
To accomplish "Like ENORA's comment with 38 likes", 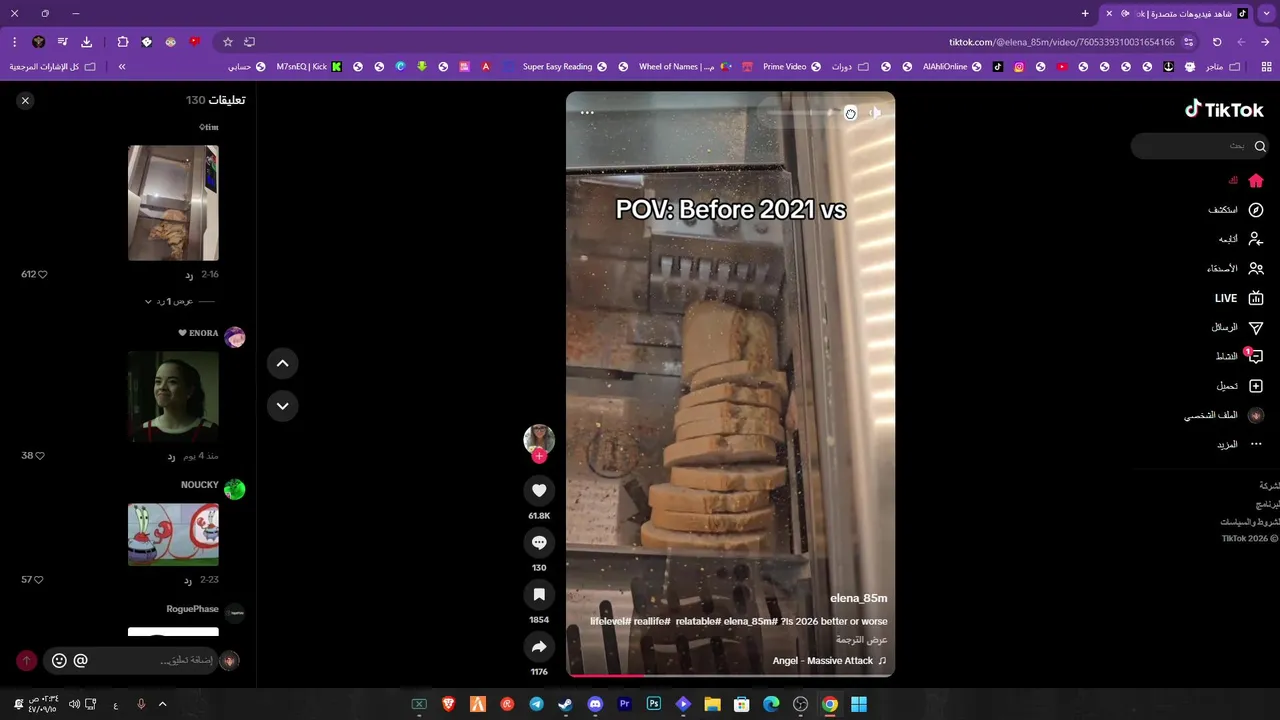I will pos(40,456).
